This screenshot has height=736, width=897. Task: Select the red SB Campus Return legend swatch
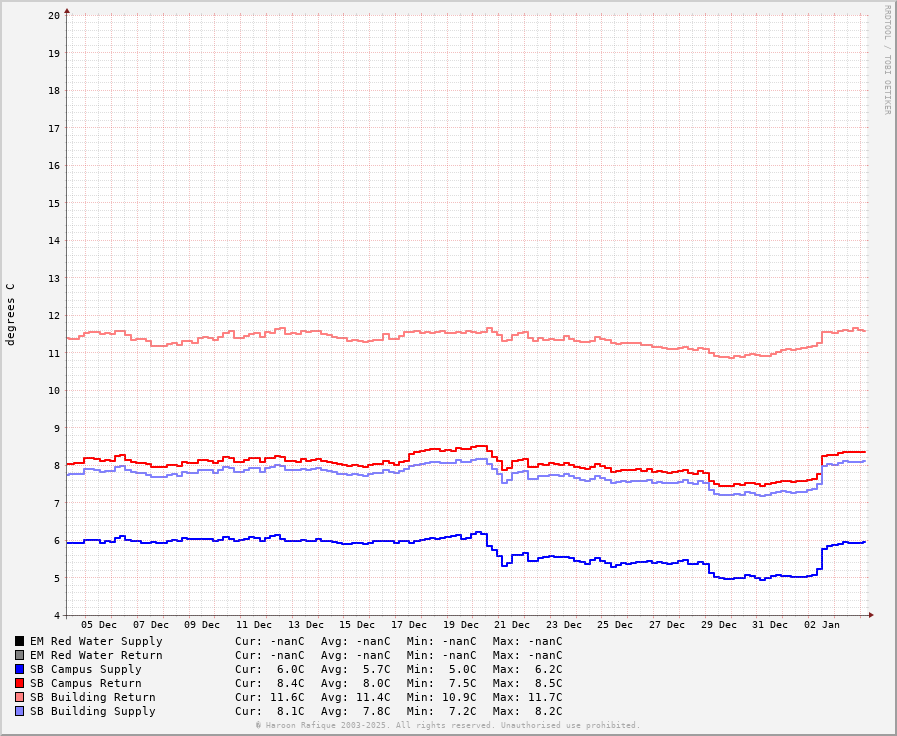[x=19, y=683]
